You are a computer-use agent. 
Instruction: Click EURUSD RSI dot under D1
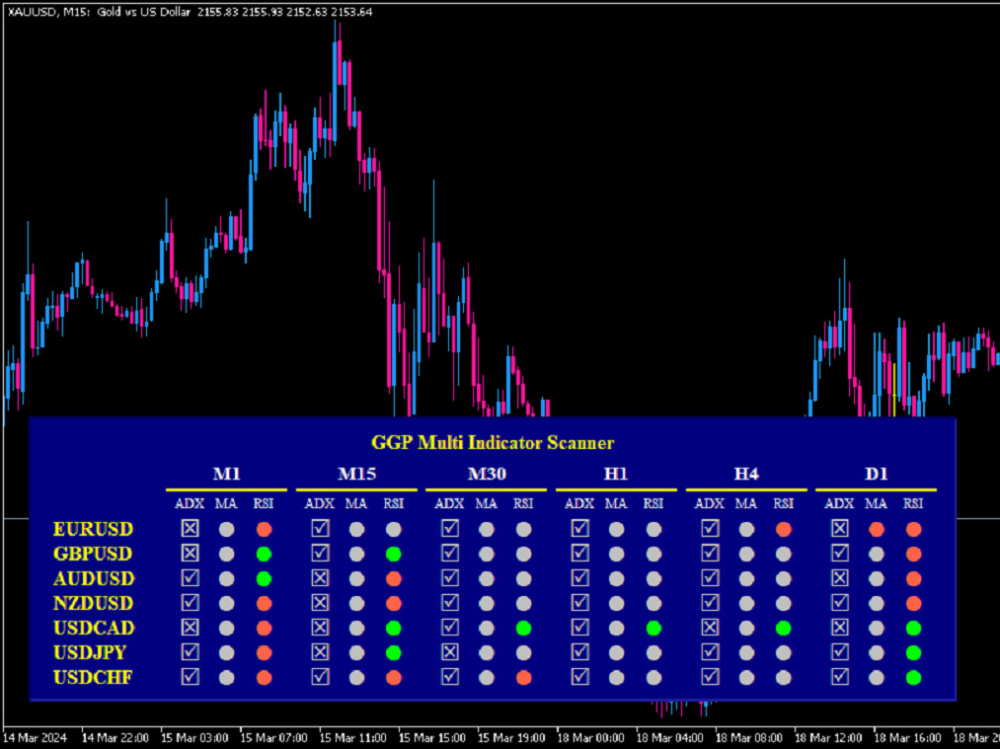click(x=914, y=529)
